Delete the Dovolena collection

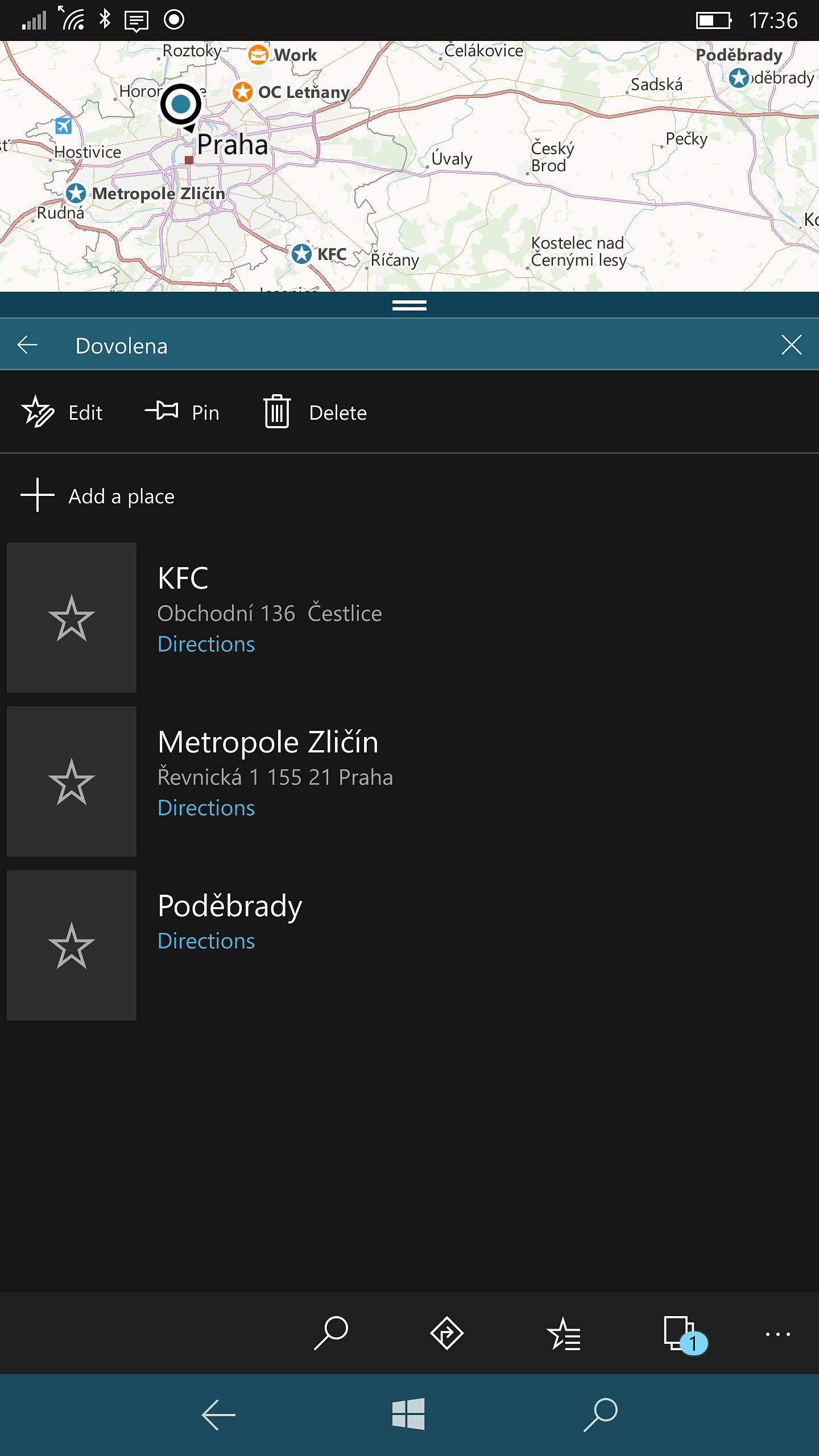[x=315, y=412]
